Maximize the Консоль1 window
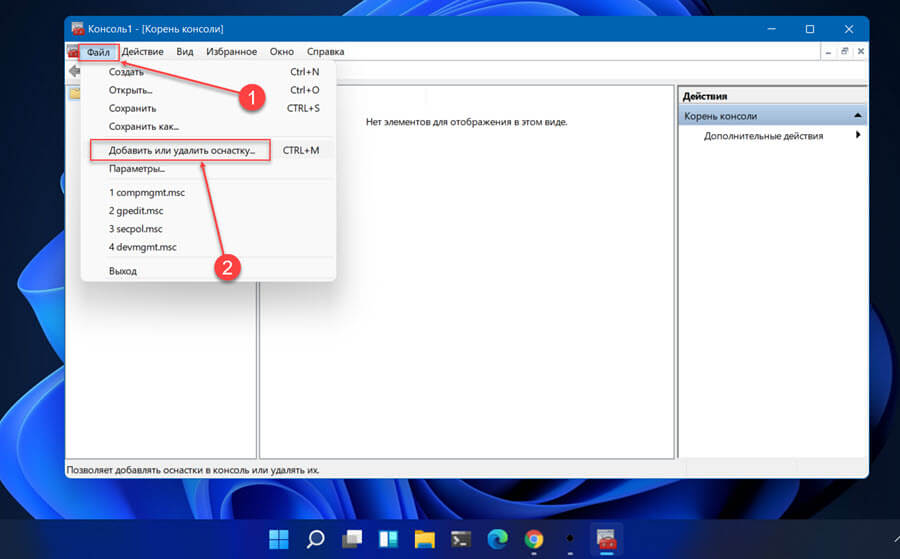 tap(810, 29)
